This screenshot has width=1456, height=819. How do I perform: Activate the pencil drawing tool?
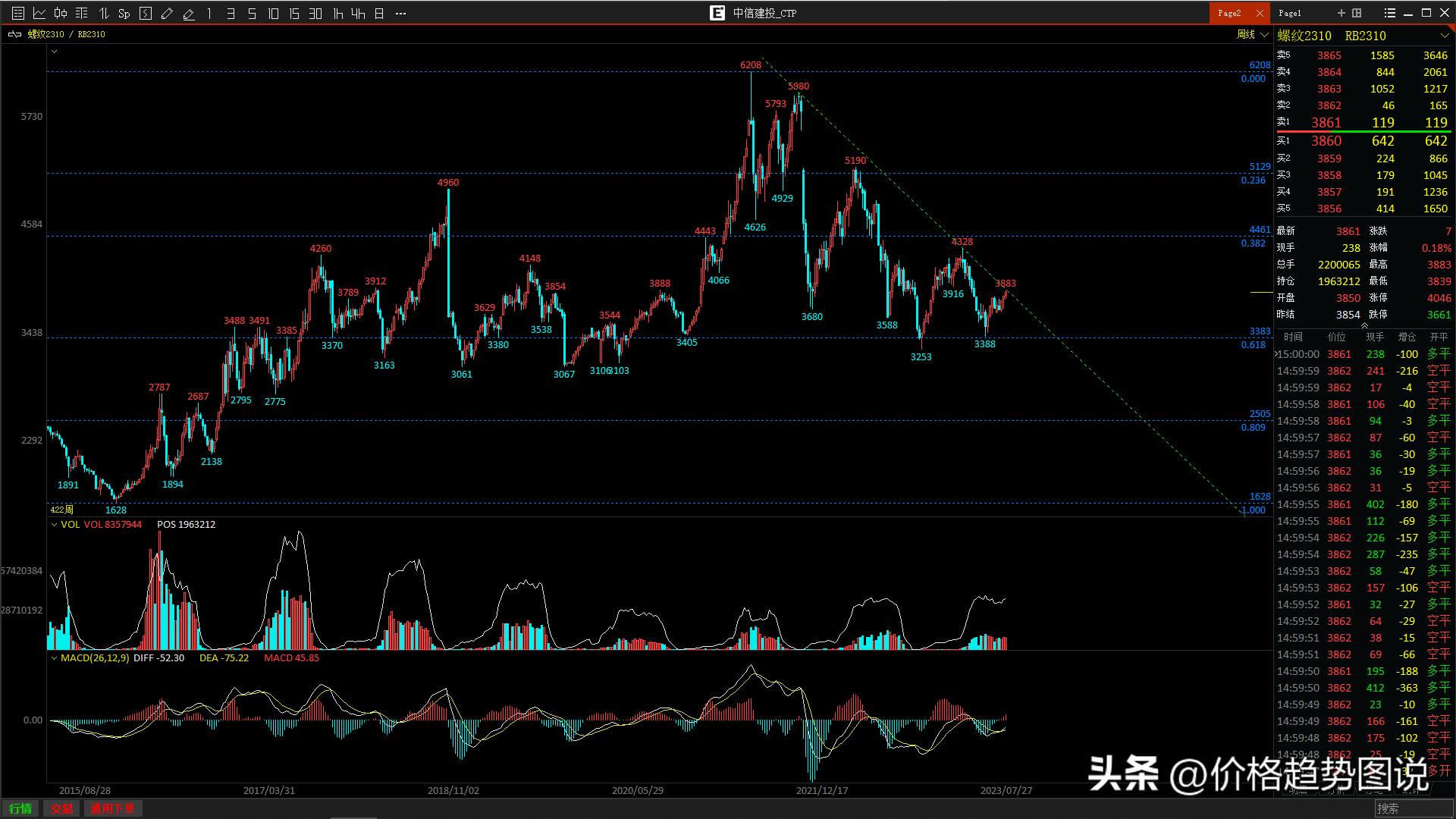coord(167,13)
